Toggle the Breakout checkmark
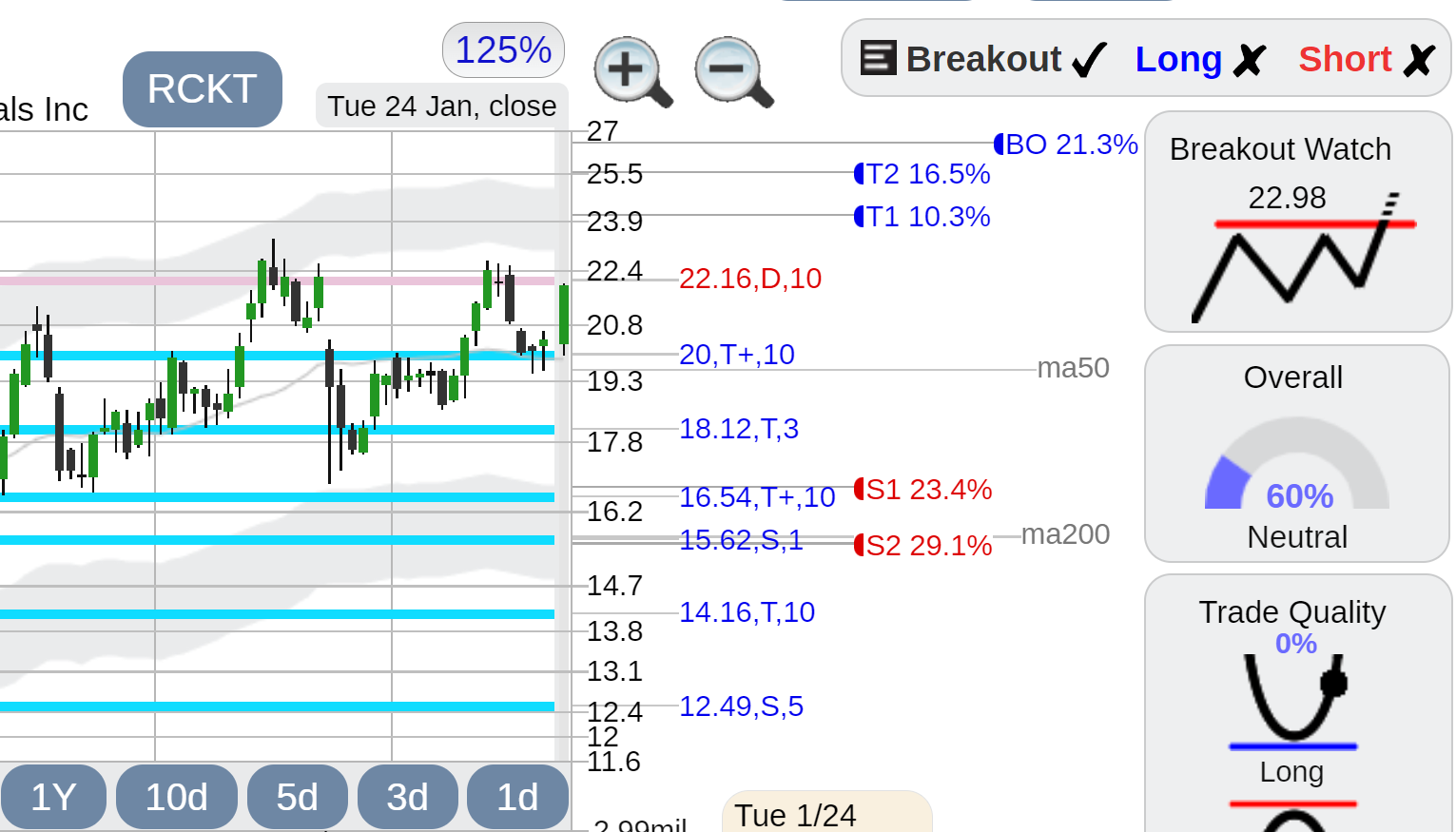Screen dimensions: 1456x832 click(1089, 60)
